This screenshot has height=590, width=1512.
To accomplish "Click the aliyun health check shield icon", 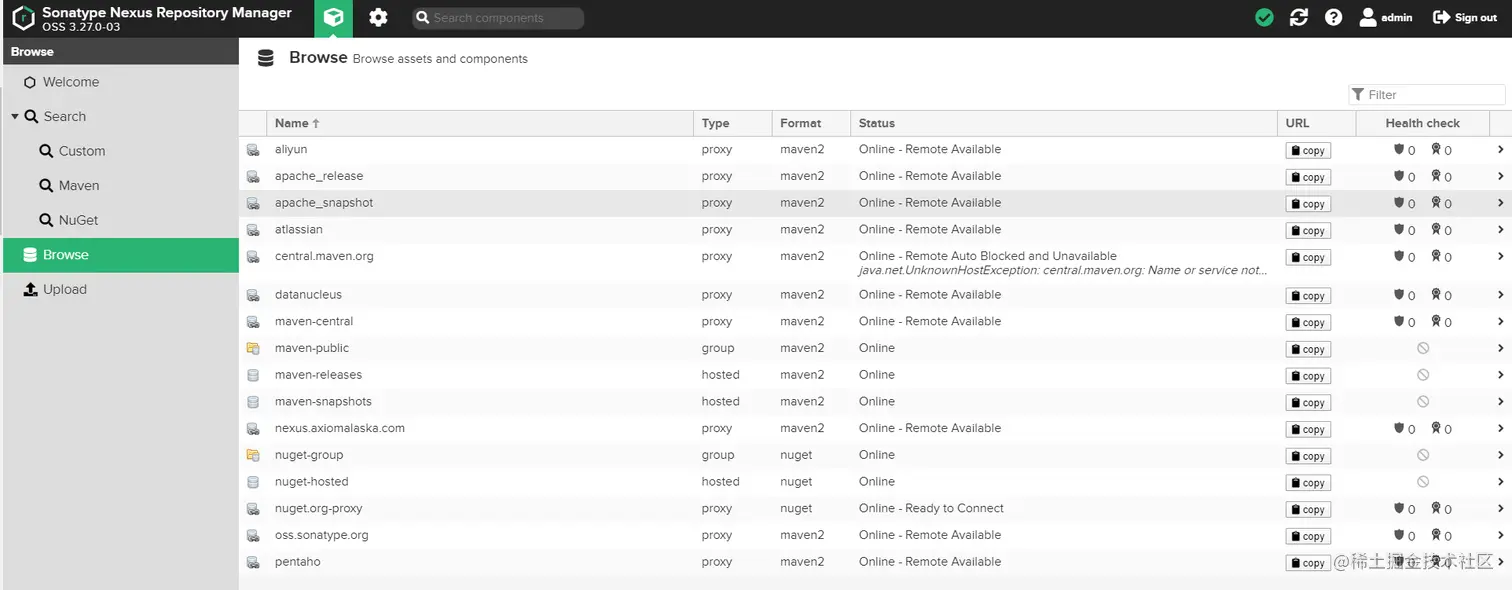I will click(1400, 150).
